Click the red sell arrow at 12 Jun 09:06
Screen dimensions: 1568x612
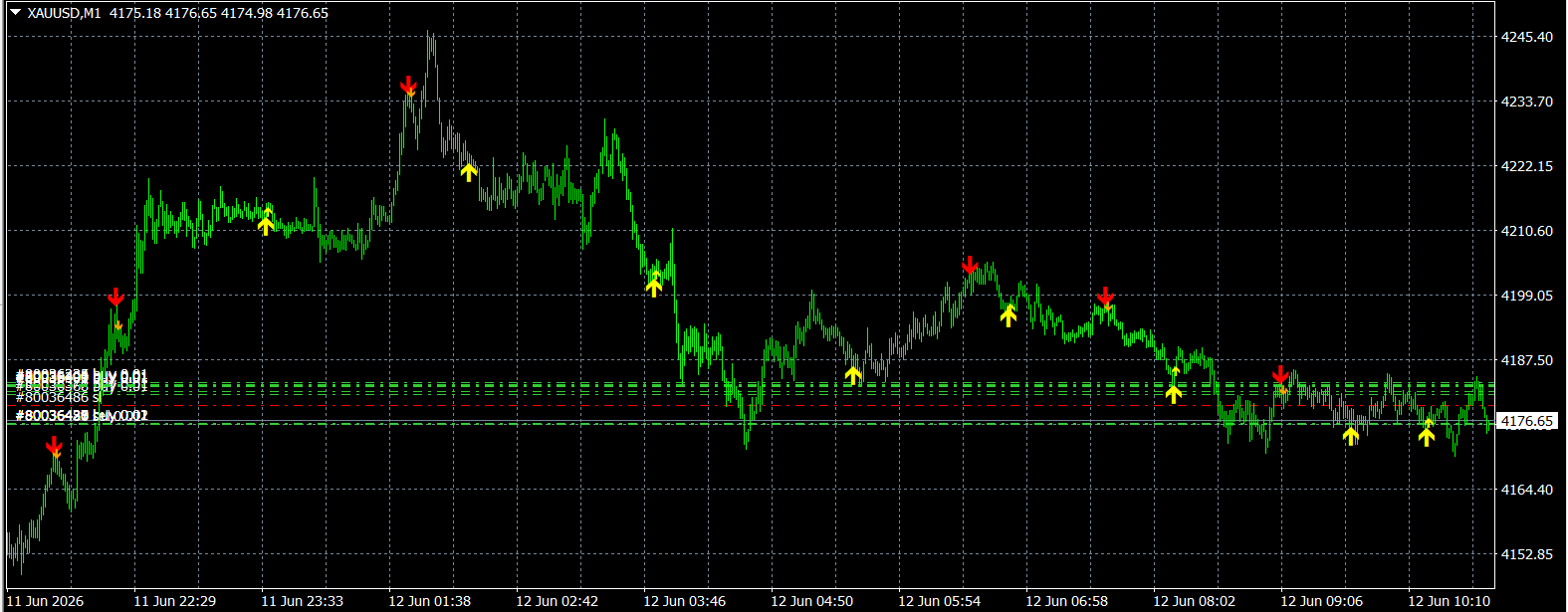click(1280, 376)
